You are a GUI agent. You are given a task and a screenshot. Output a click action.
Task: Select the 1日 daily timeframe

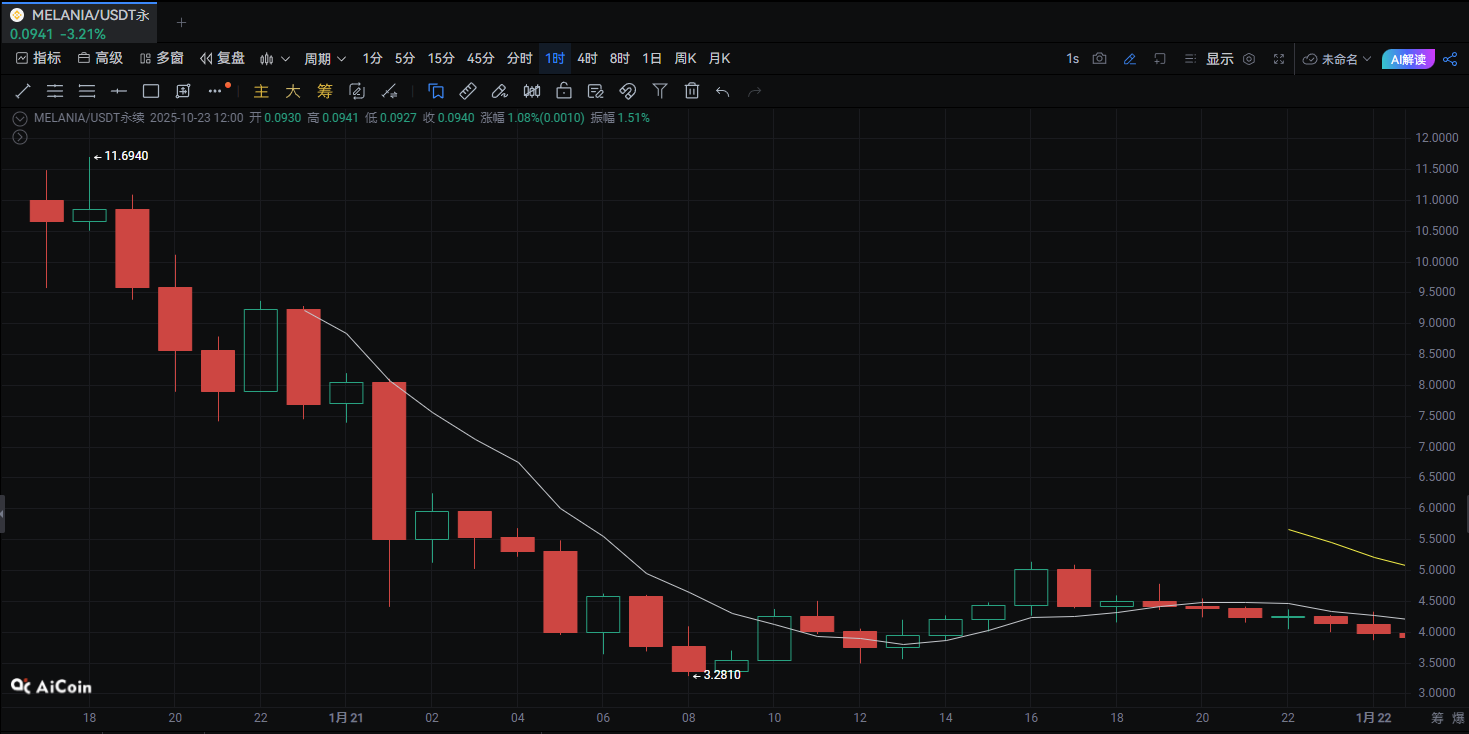tap(652, 59)
